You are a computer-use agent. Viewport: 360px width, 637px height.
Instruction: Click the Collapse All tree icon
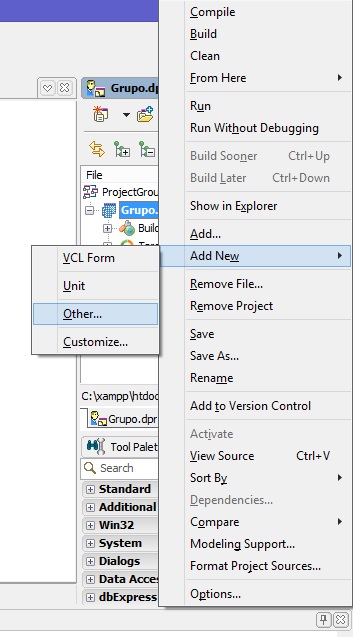(147, 150)
